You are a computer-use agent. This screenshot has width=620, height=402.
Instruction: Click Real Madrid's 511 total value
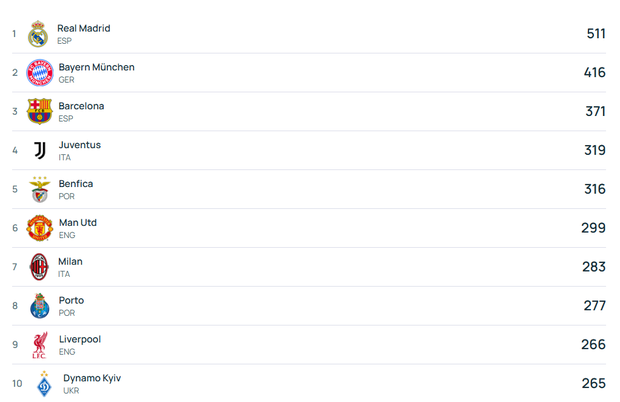pyautogui.click(x=596, y=34)
